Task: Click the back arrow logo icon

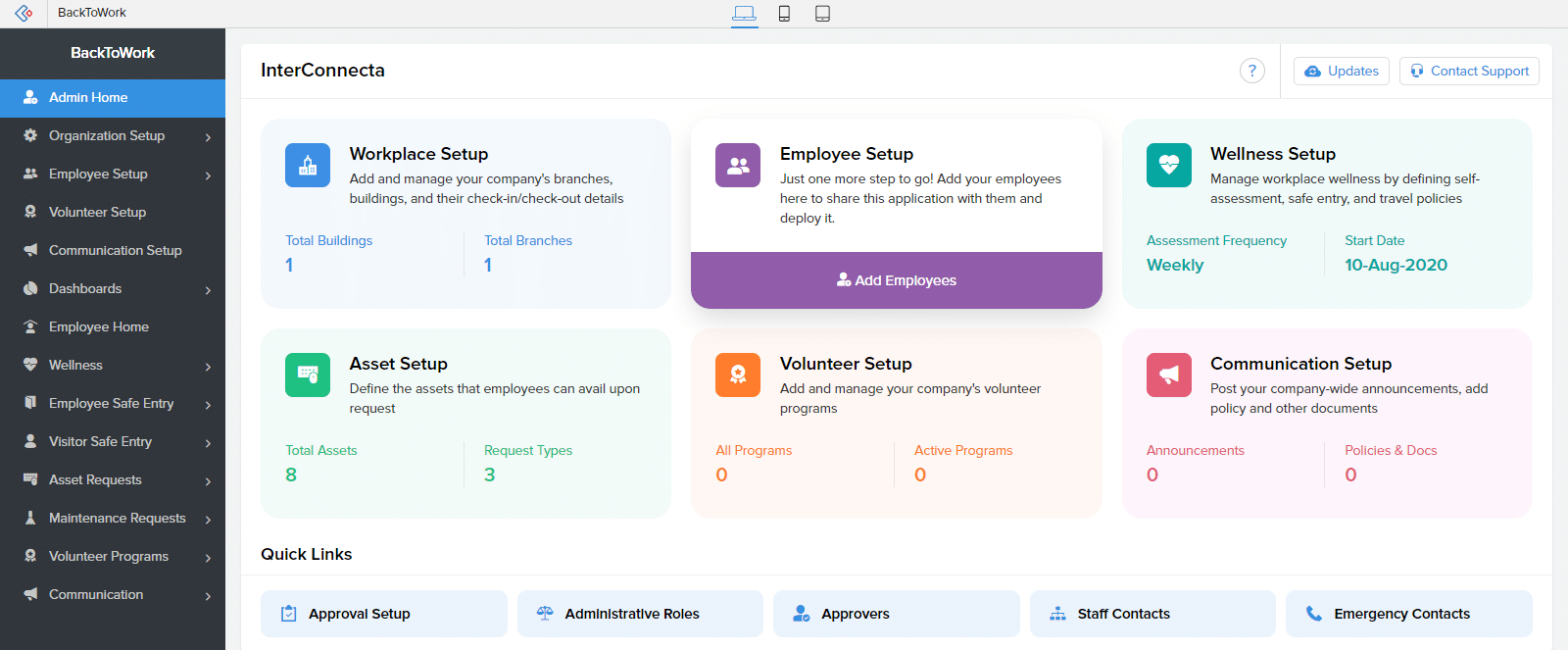Action: pyautogui.click(x=24, y=13)
